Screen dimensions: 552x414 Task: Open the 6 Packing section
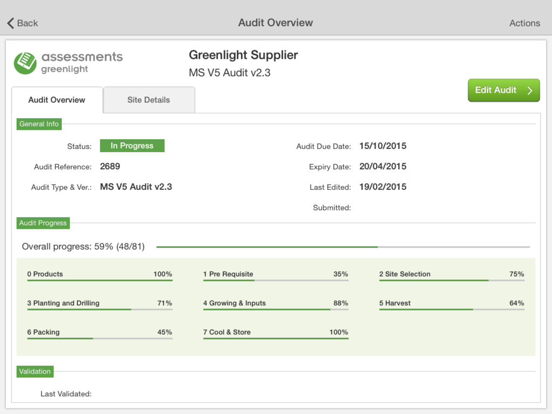pos(100,334)
